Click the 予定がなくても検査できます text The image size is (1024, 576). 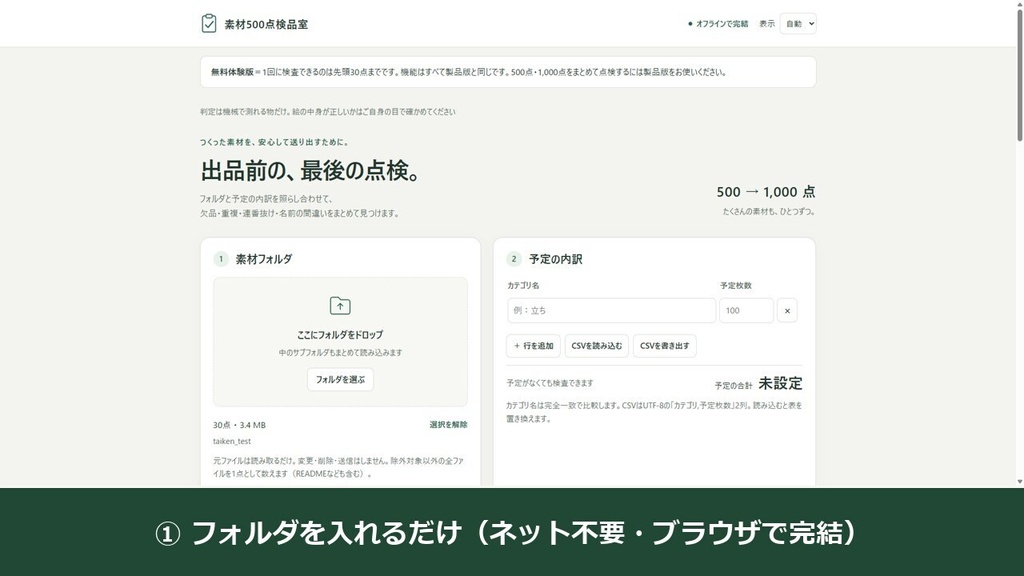tap(550, 383)
